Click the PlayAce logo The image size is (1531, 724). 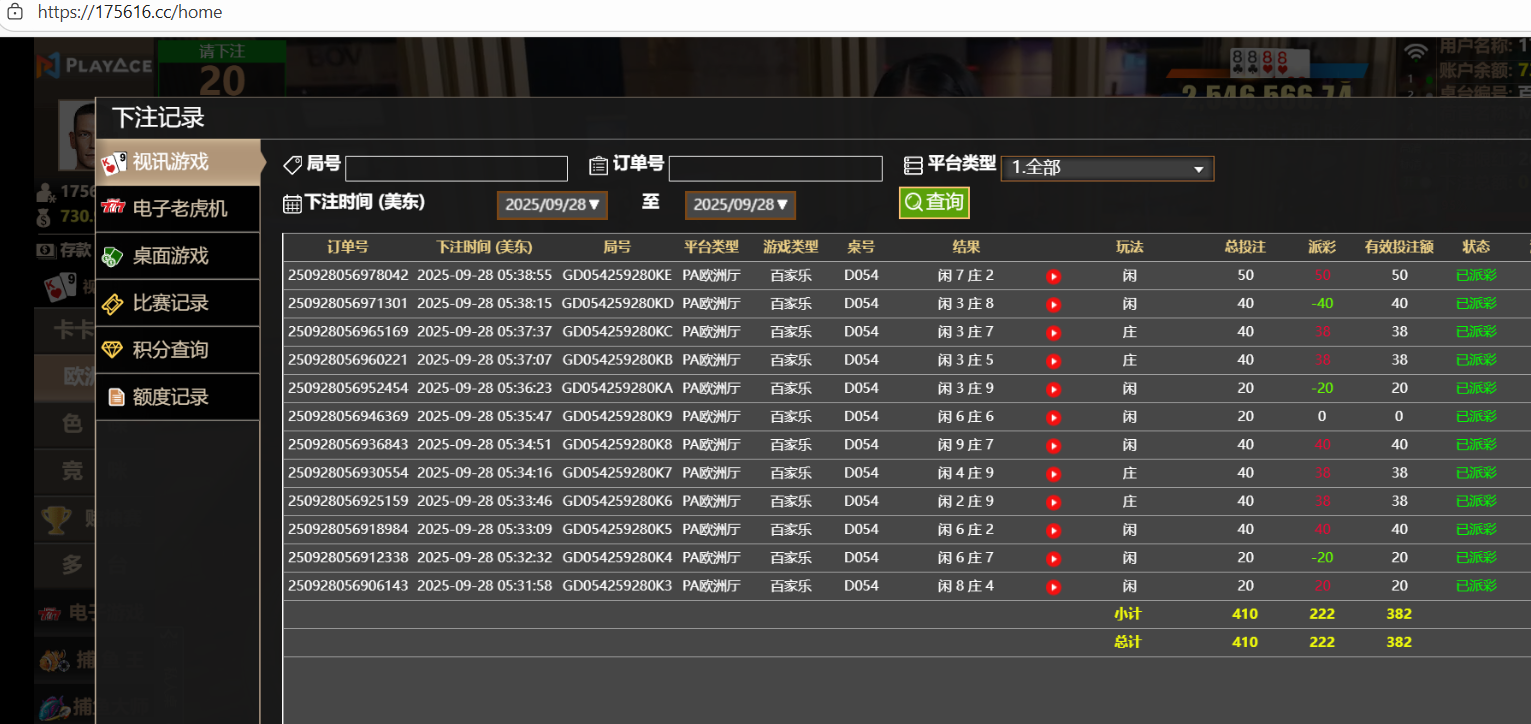(x=94, y=66)
